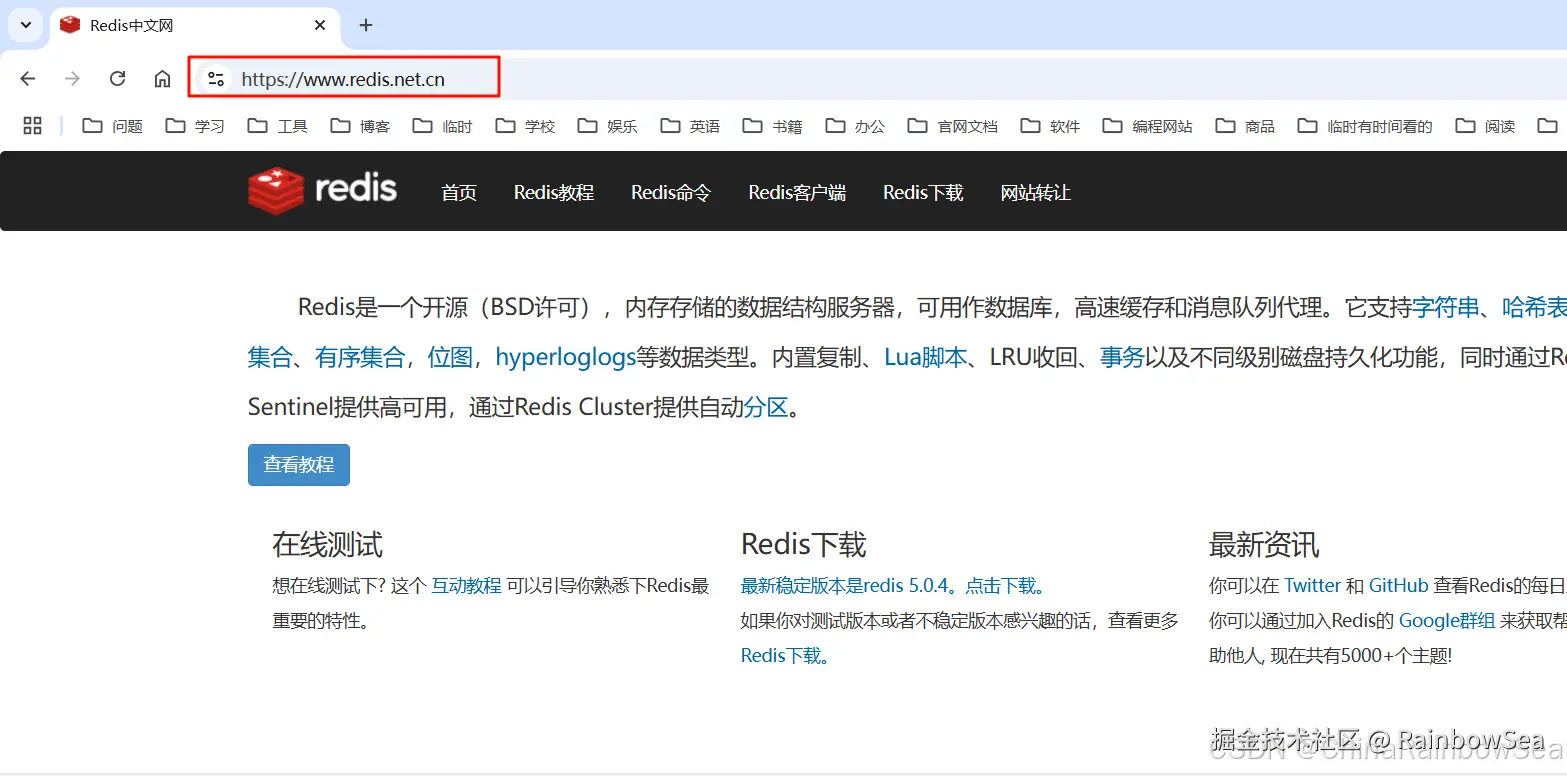Follow the 有序集合 link
Screen dimensions: 1567x776
tap(360, 357)
